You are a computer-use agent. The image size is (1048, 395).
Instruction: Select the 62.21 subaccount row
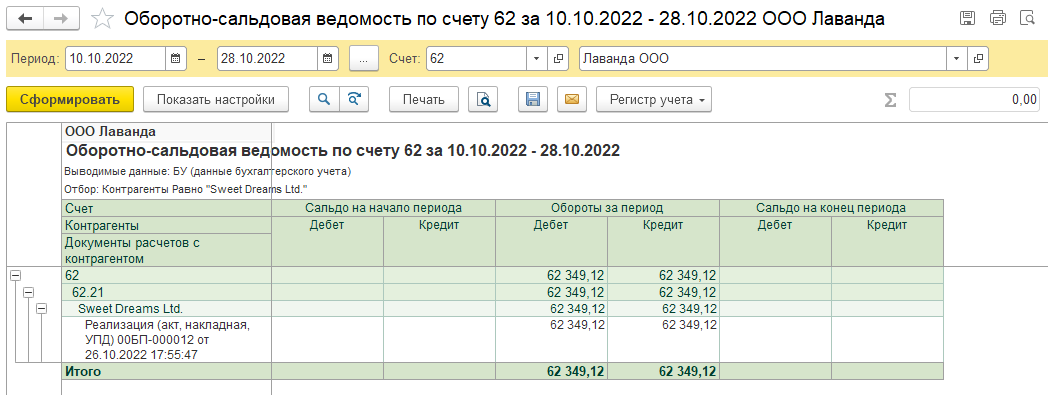click(502, 292)
